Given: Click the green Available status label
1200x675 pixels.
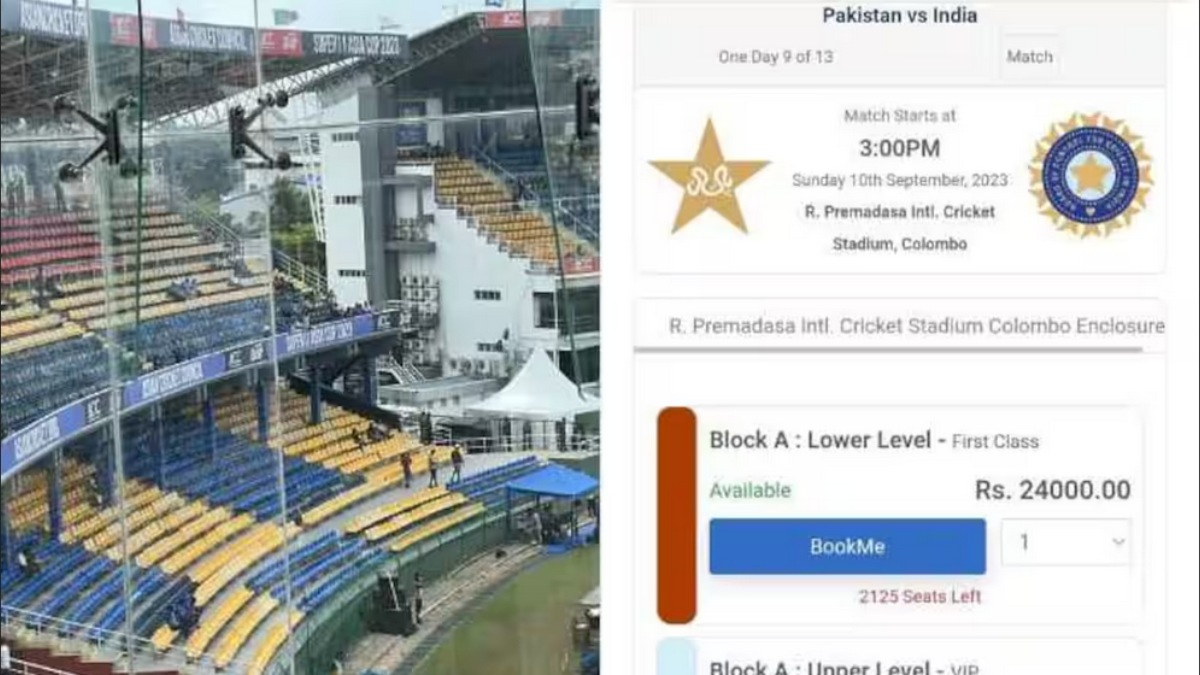Looking at the screenshot, I should (x=750, y=490).
